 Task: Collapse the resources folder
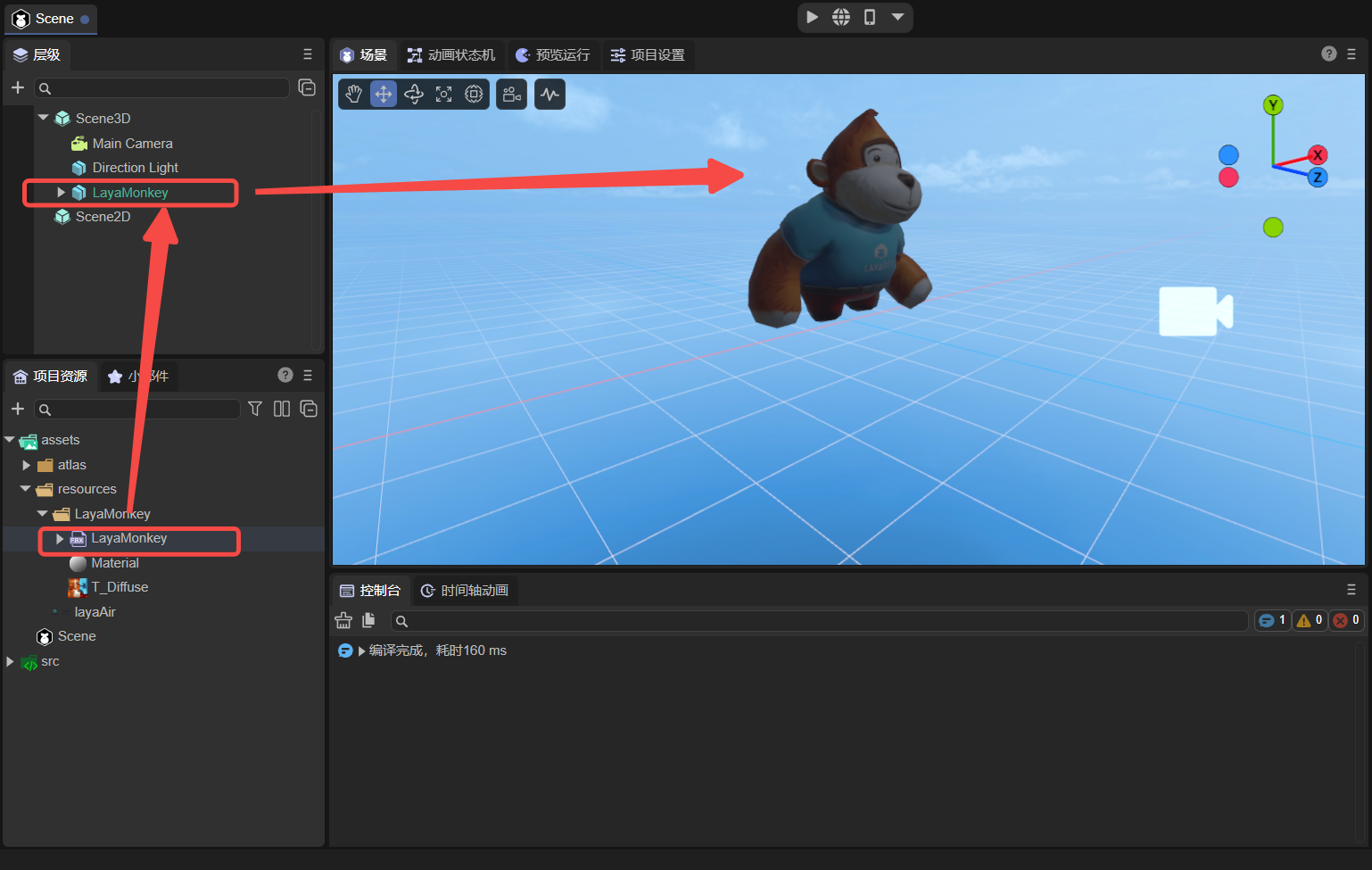click(26, 489)
